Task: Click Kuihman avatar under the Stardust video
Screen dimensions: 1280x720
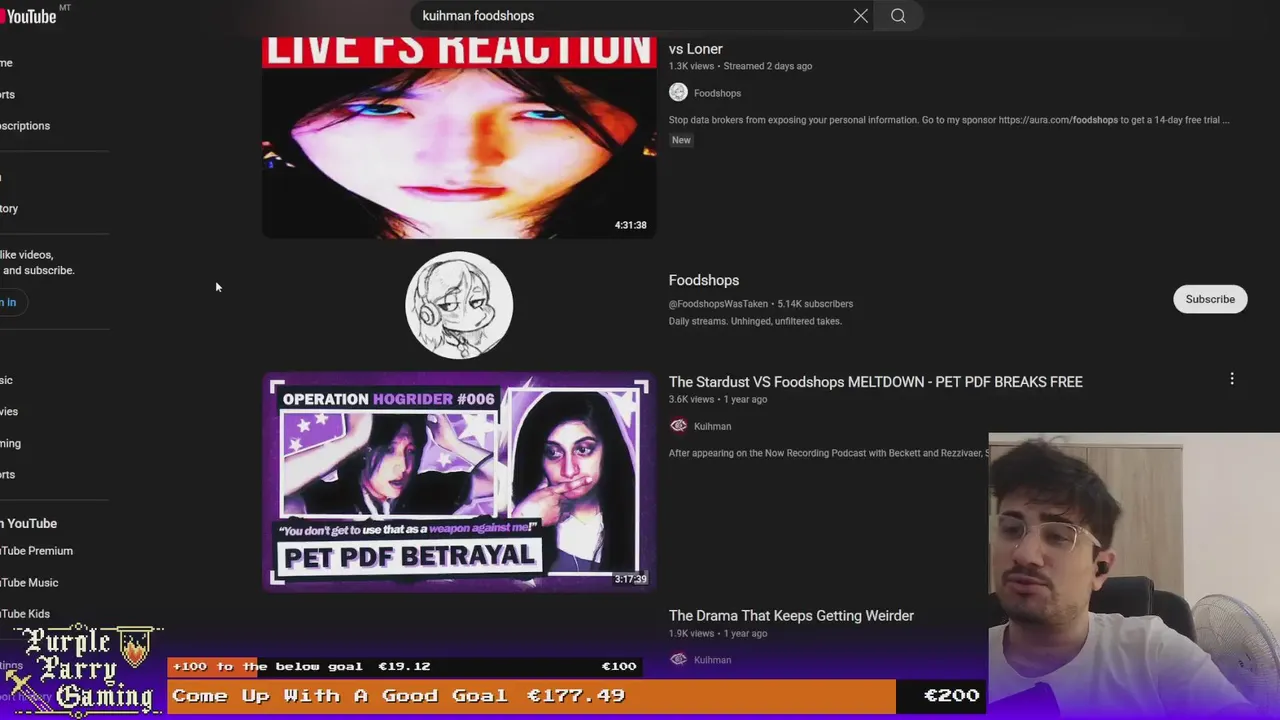Action: coord(678,426)
